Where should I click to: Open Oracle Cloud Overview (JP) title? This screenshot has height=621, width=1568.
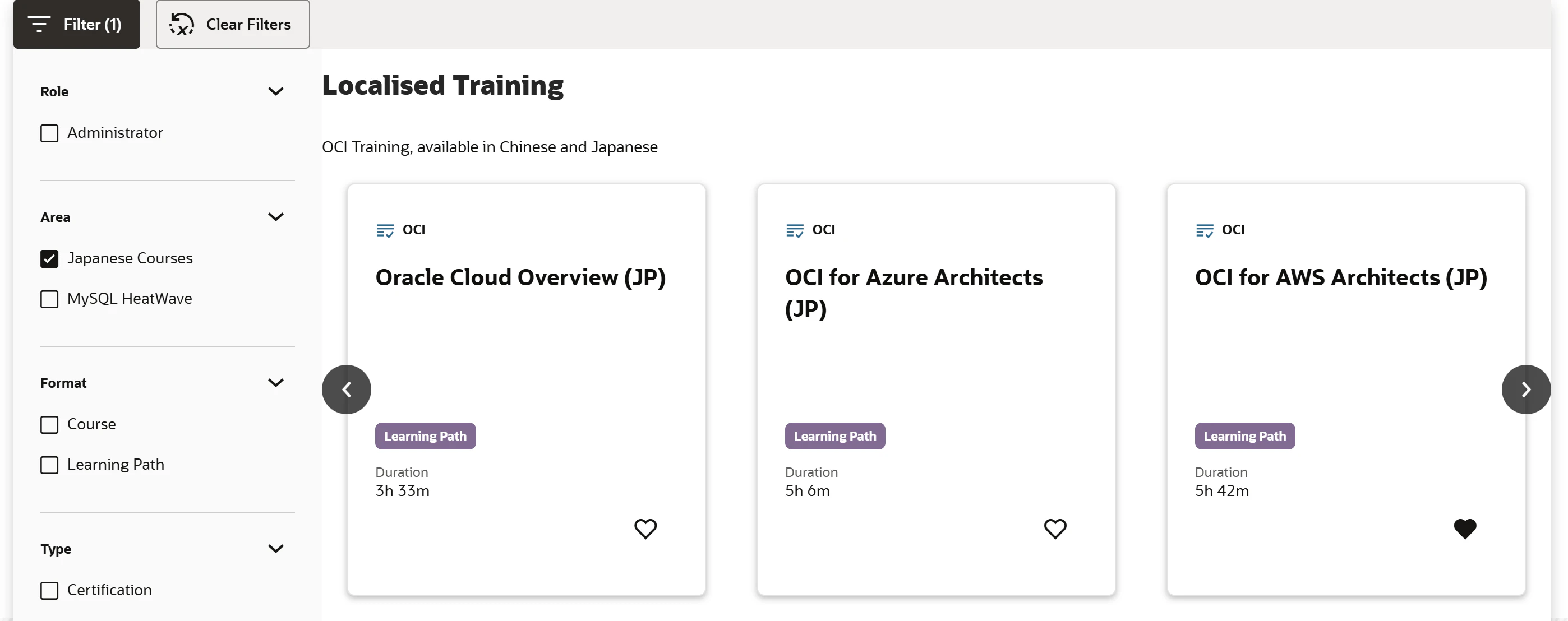pos(520,277)
